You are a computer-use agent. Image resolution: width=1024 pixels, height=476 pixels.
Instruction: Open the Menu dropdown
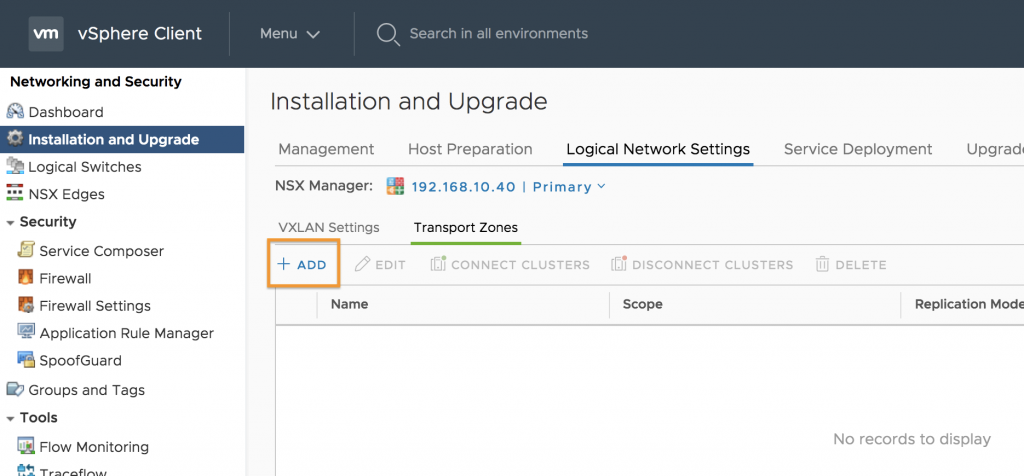(290, 33)
